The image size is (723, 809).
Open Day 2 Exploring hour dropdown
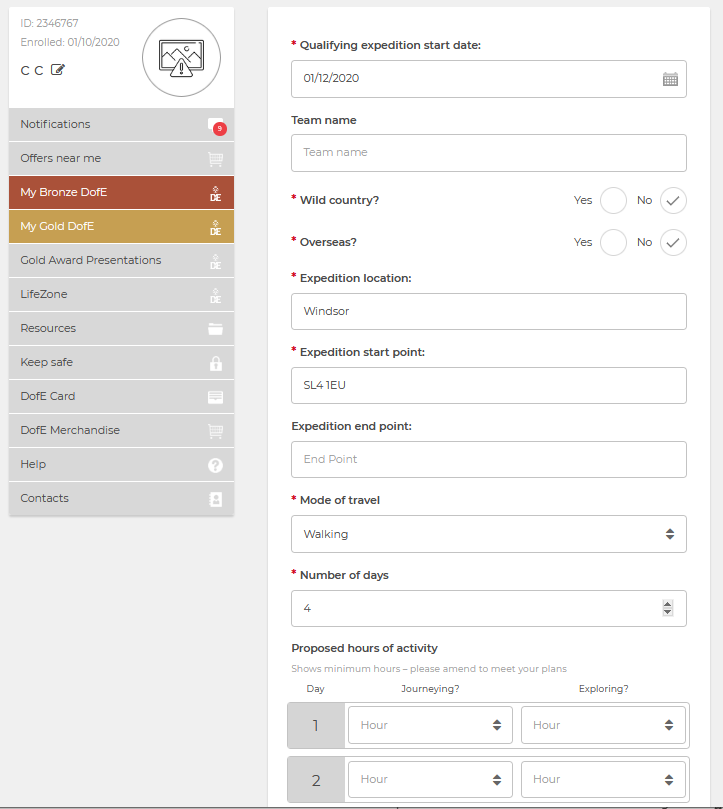coord(603,779)
